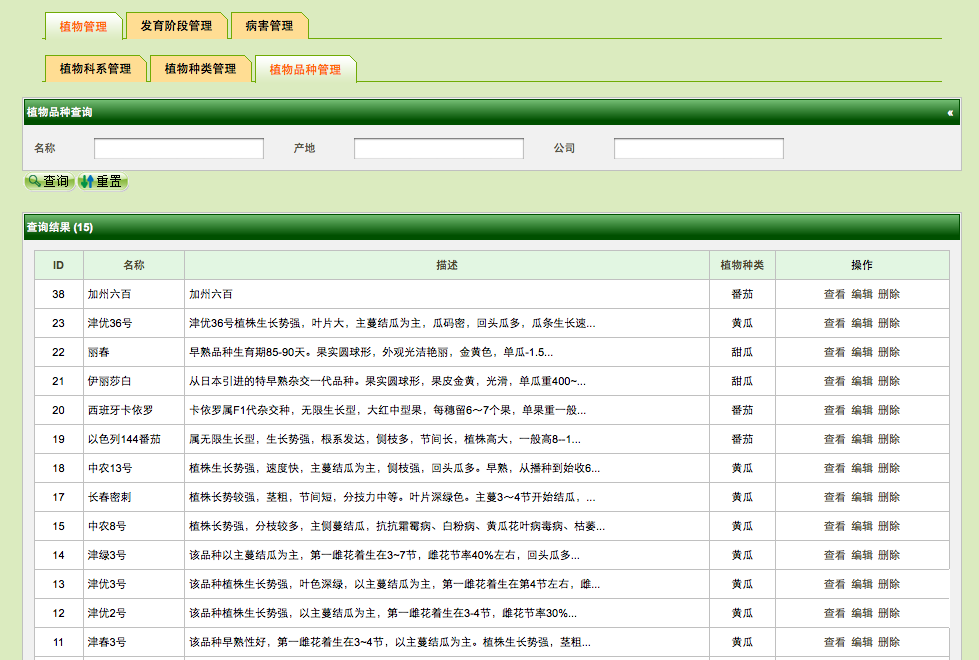This screenshot has width=979, height=660.
Task: Return to the 植物管理 main tab
Action: click(83, 27)
